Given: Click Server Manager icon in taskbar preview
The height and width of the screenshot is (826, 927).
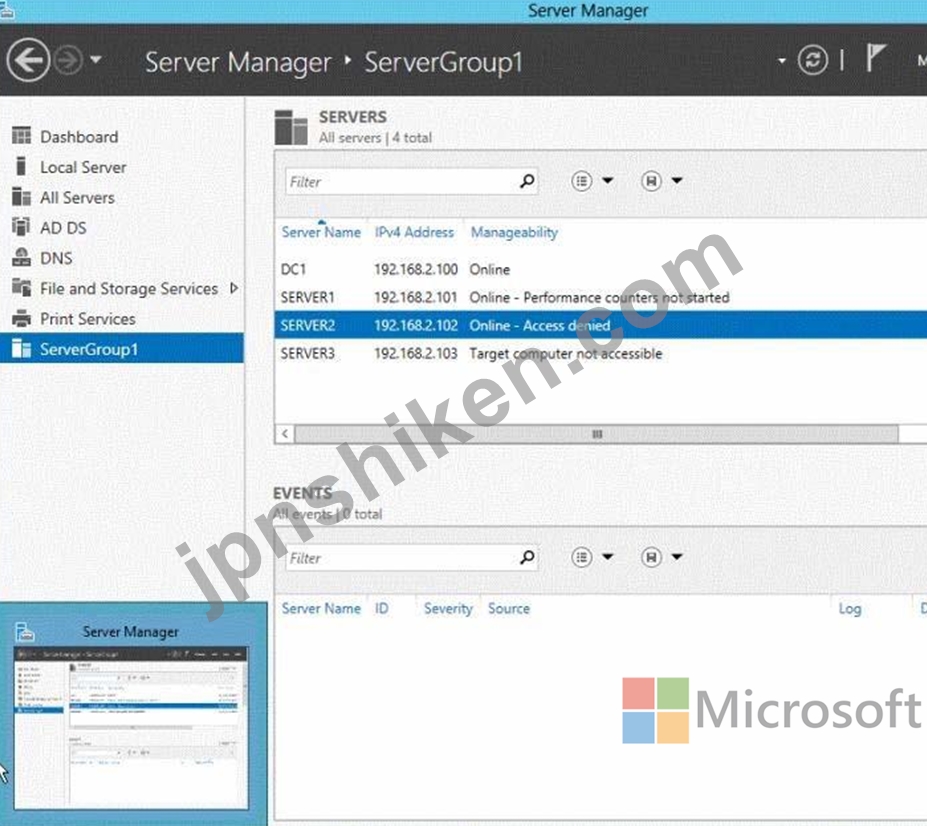Looking at the screenshot, I should pos(24,631).
